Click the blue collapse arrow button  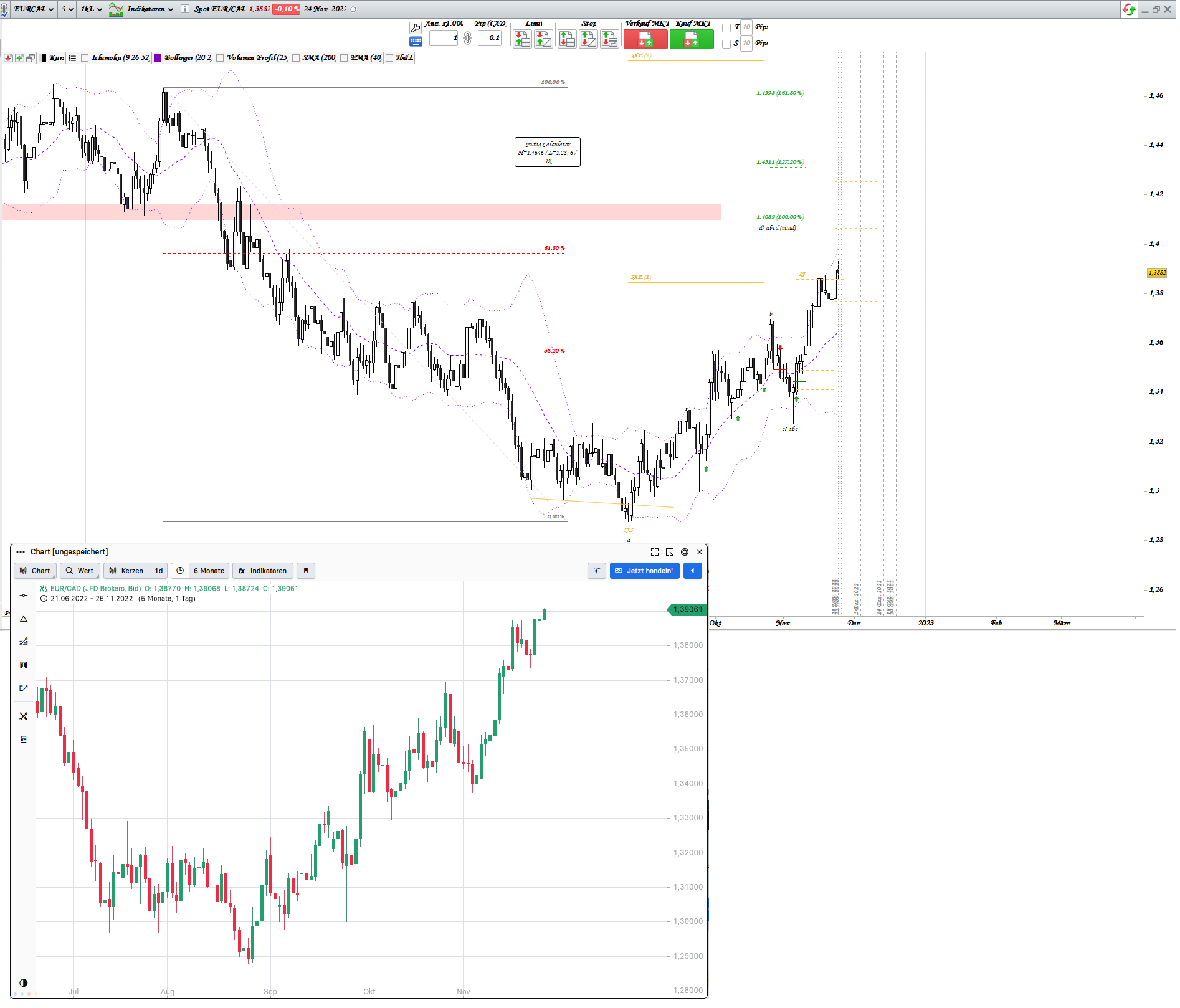692,571
